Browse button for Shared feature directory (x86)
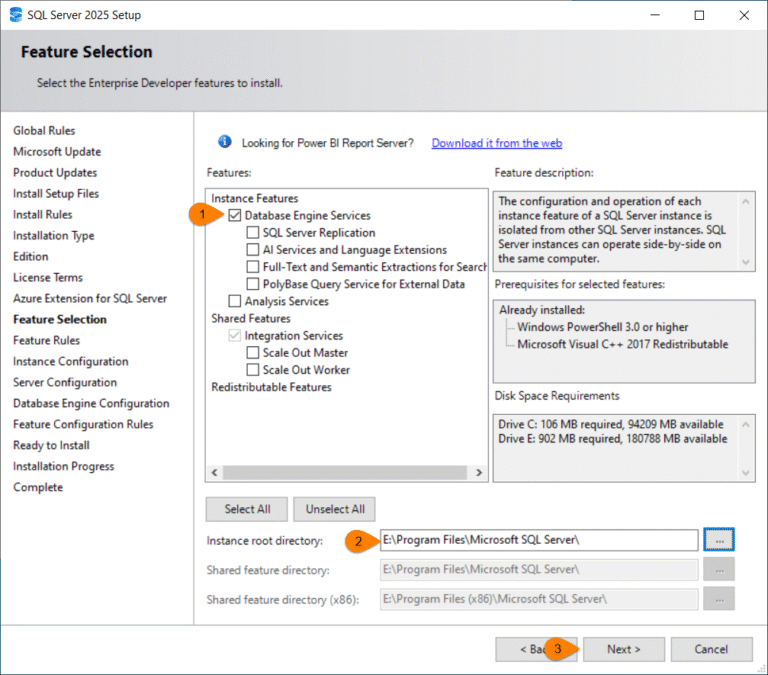 click(719, 599)
